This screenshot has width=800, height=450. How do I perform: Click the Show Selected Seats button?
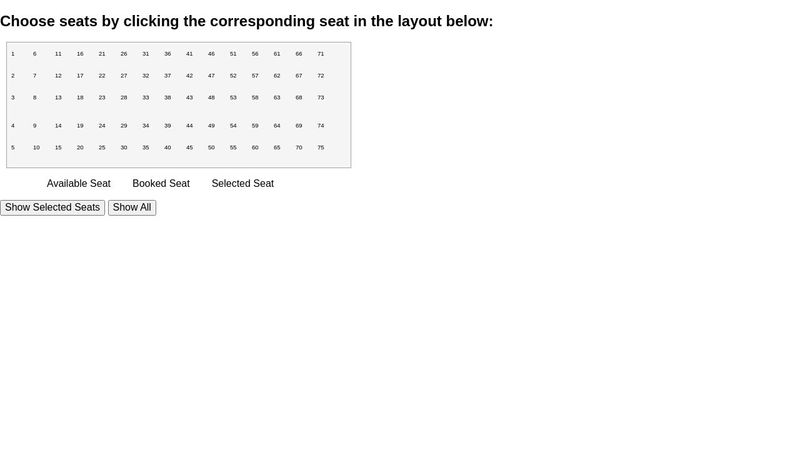tap(52, 208)
